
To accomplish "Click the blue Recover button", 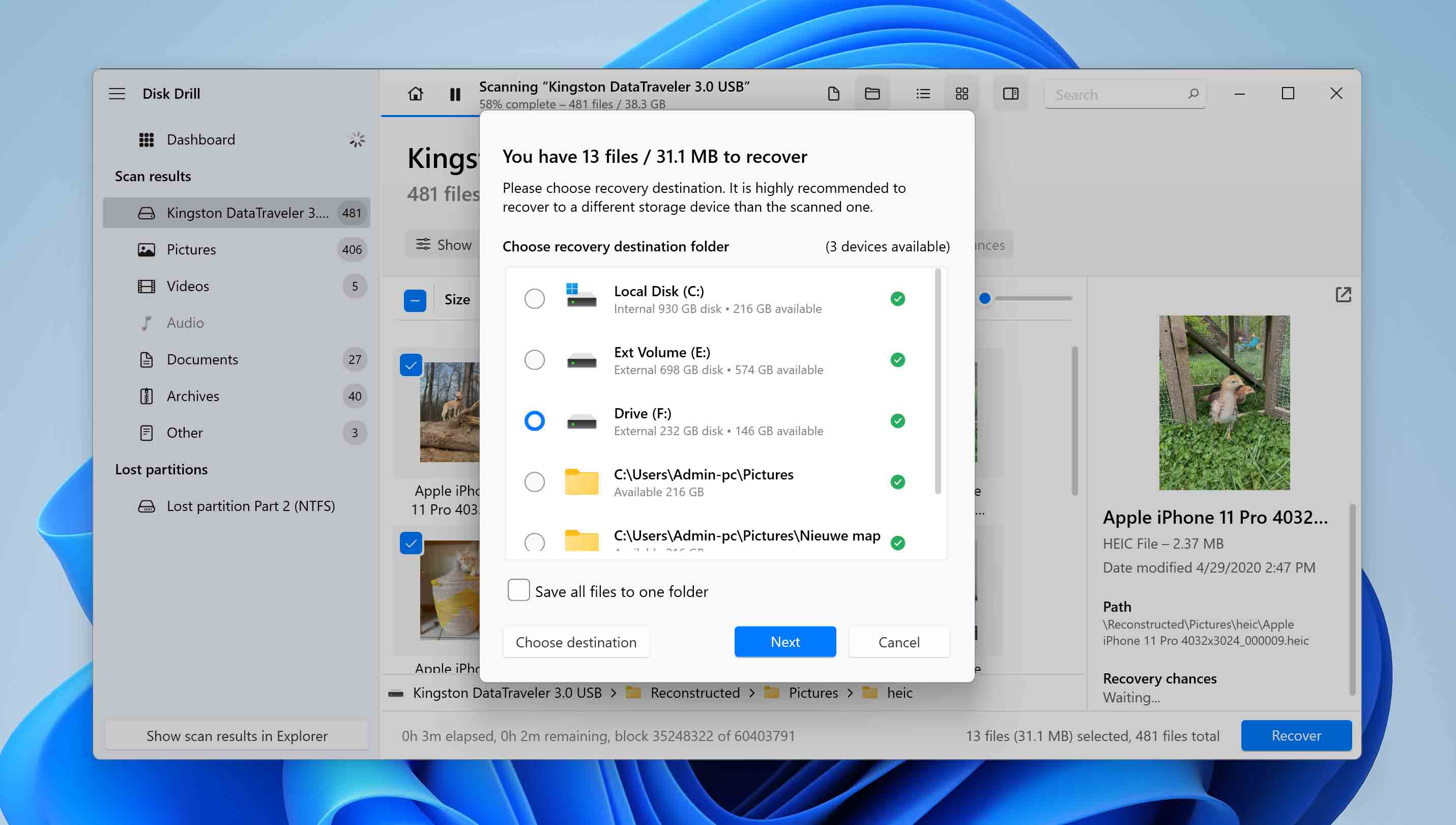I will 1296,735.
